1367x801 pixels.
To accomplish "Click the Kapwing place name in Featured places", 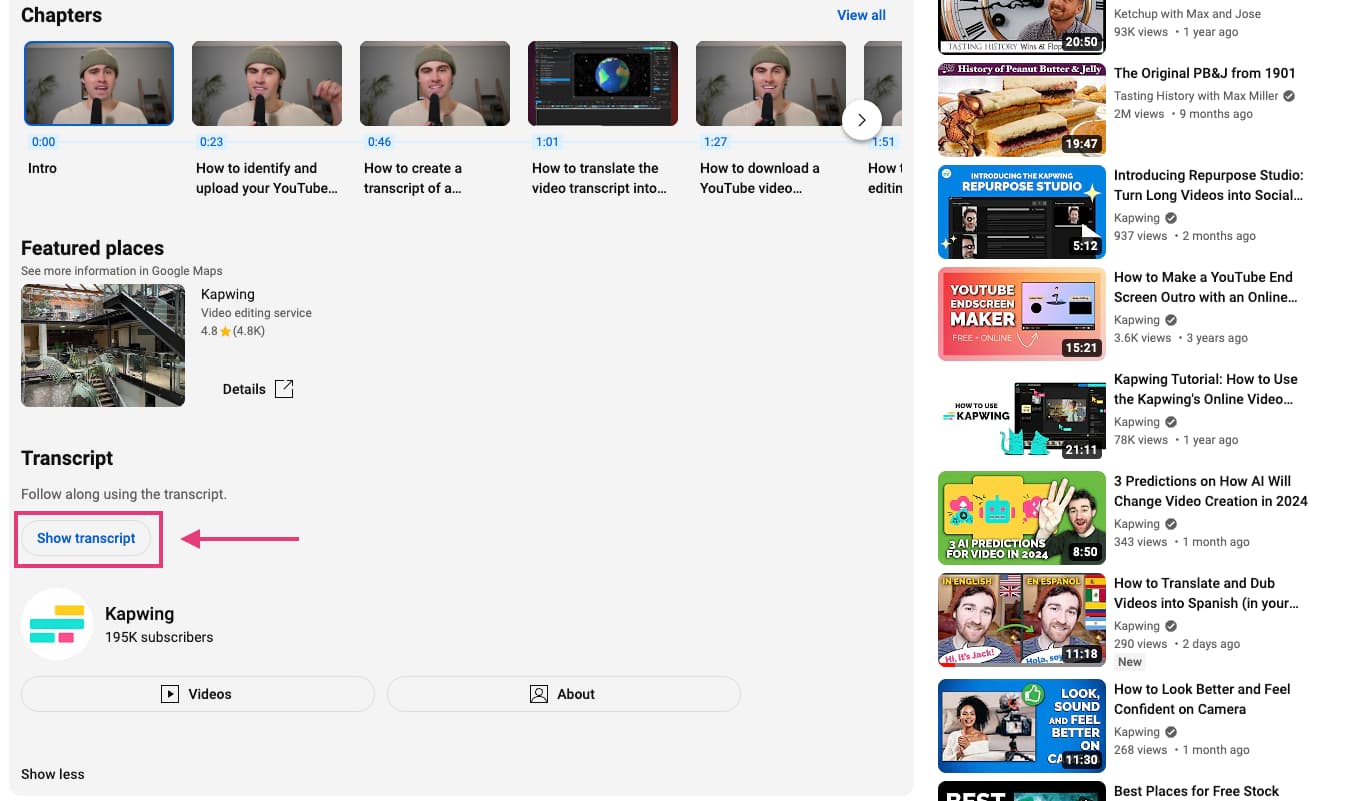I will 228,294.
